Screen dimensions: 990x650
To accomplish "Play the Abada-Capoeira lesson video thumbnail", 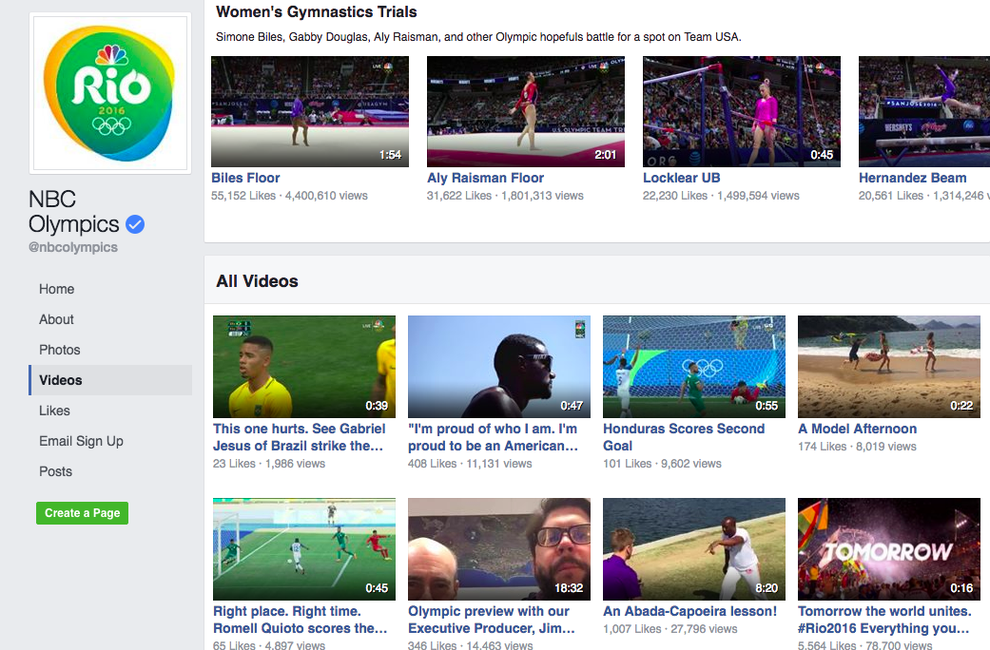I will [x=695, y=549].
